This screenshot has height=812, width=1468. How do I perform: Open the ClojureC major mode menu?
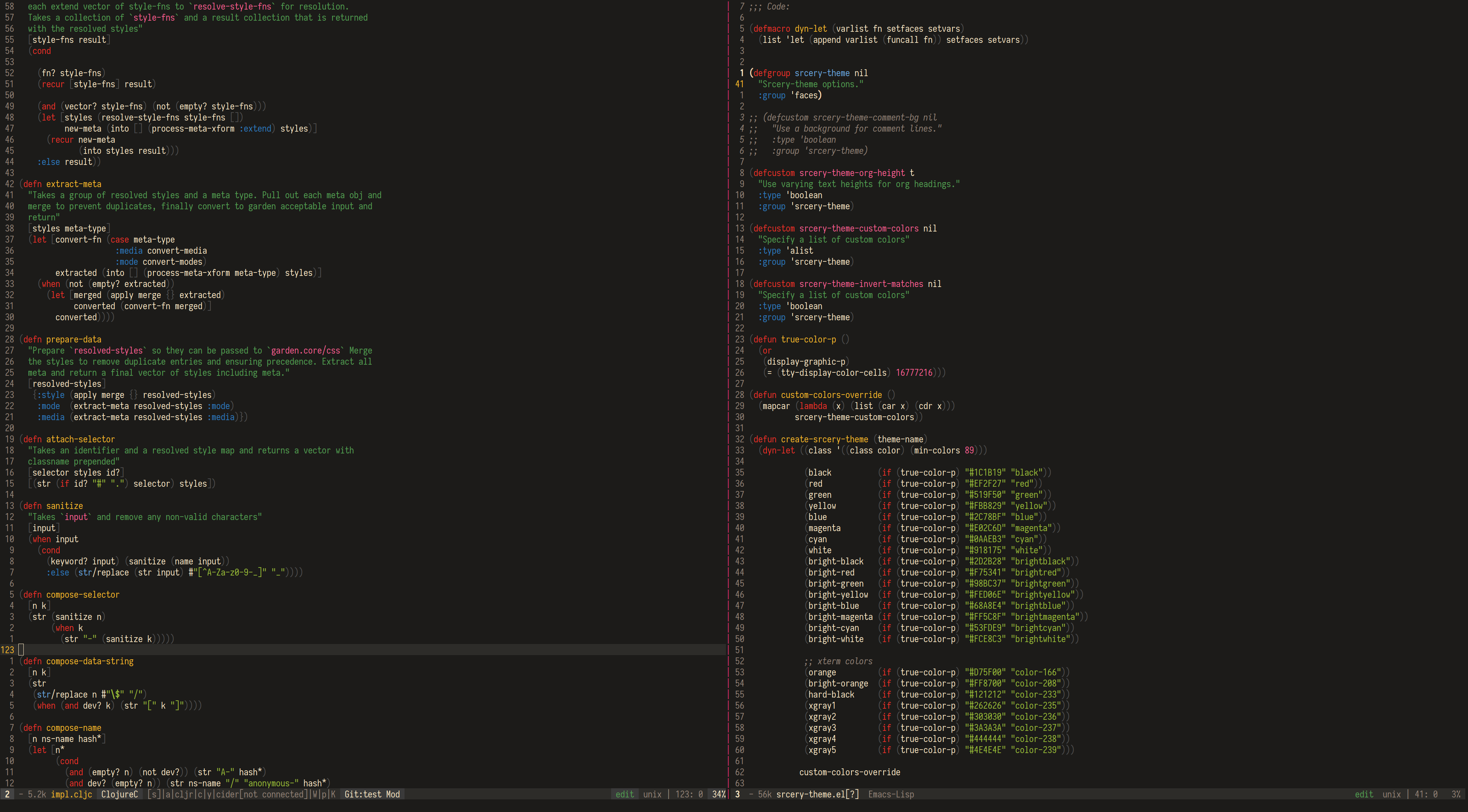pyautogui.click(x=119, y=794)
